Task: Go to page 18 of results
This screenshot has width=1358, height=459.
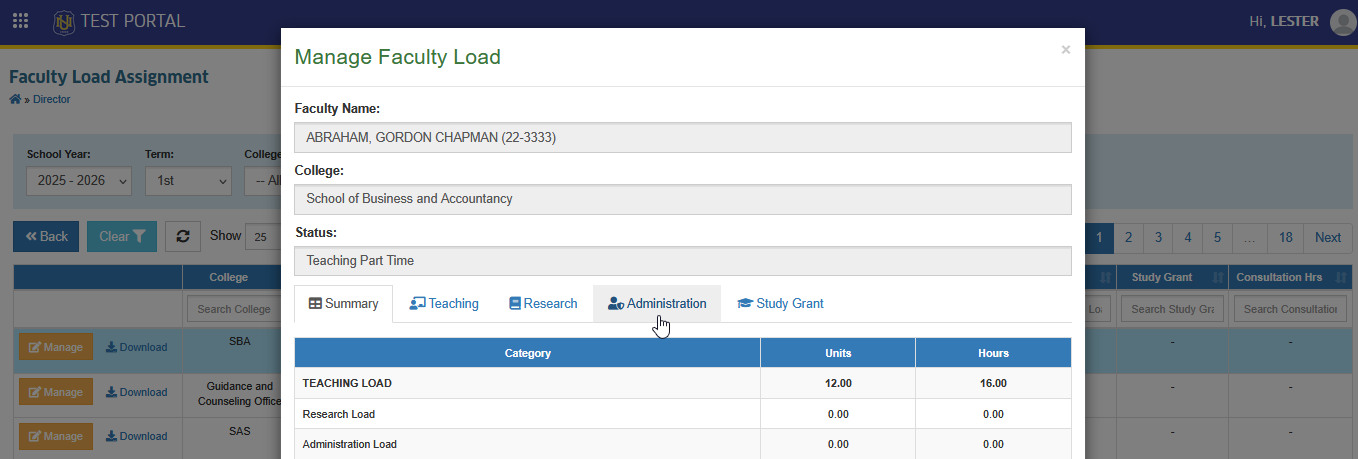Action: pos(1286,237)
